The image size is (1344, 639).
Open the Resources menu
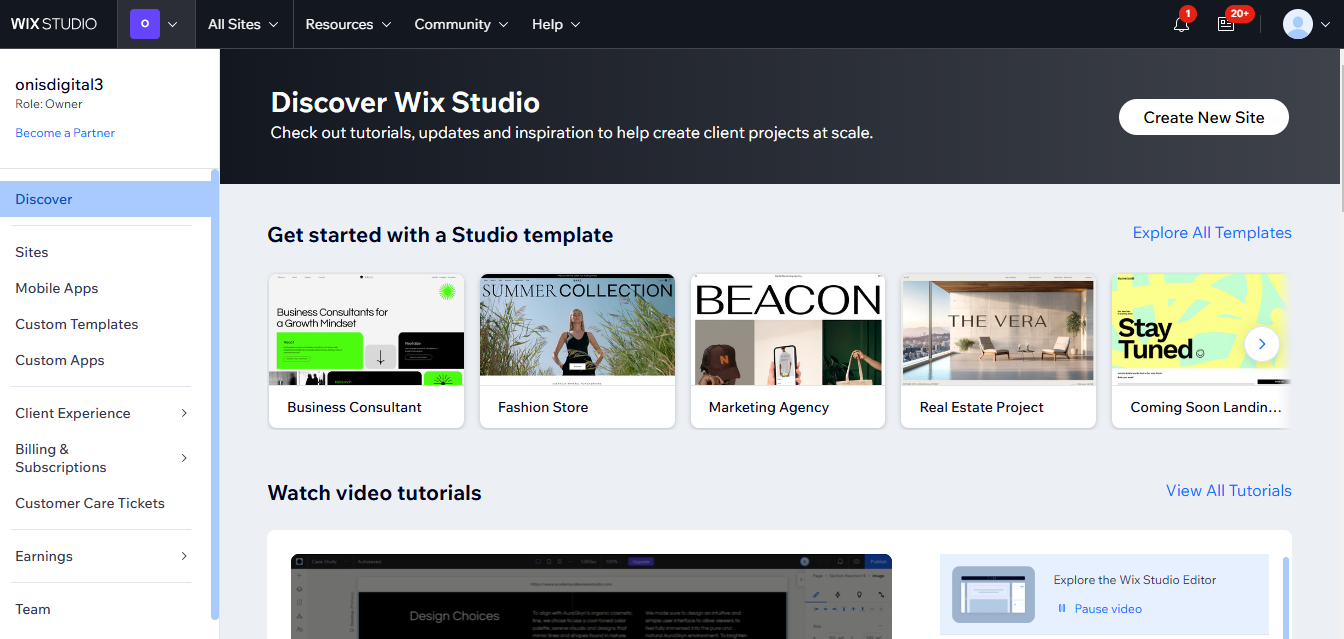coord(348,24)
